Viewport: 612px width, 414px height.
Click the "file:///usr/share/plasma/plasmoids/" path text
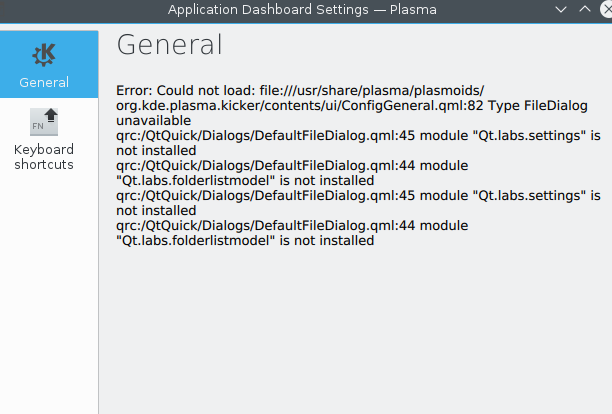pos(372,91)
